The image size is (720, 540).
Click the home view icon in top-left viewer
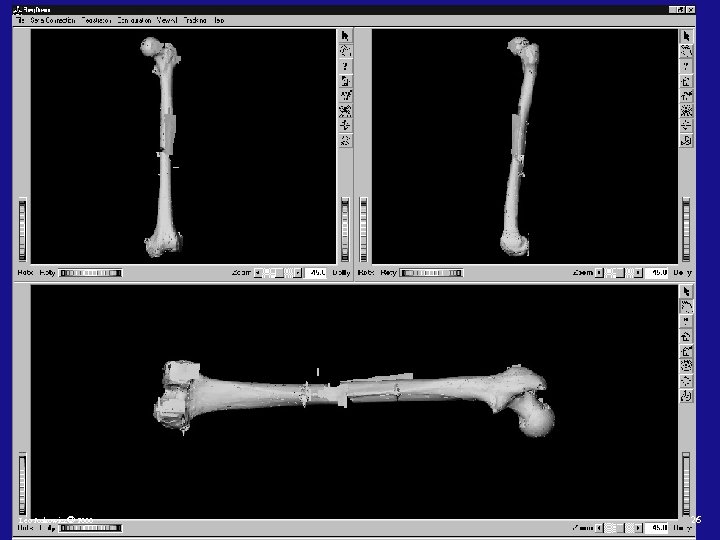point(345,81)
